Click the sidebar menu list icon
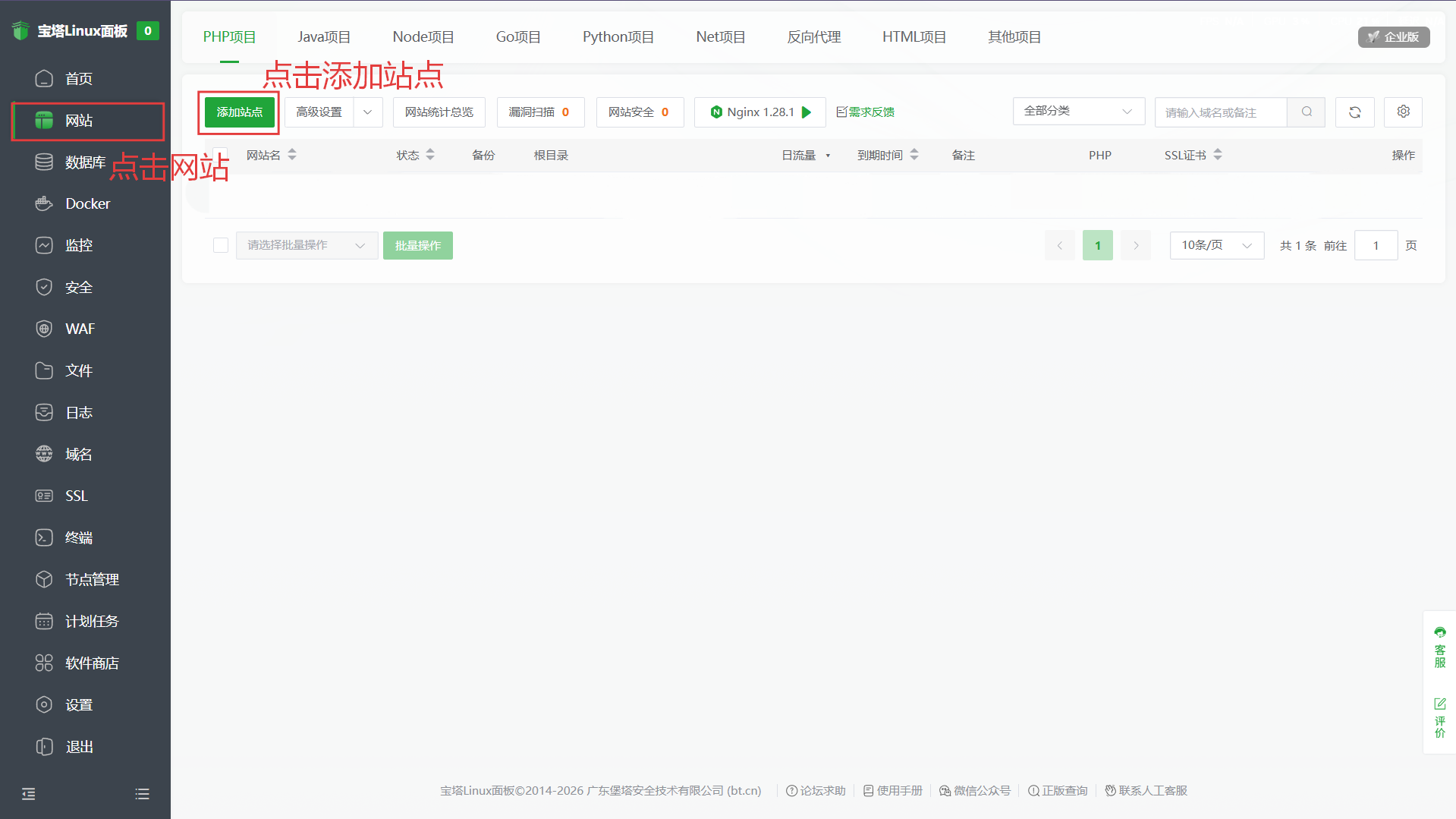Image resolution: width=1456 pixels, height=819 pixels. 142,794
